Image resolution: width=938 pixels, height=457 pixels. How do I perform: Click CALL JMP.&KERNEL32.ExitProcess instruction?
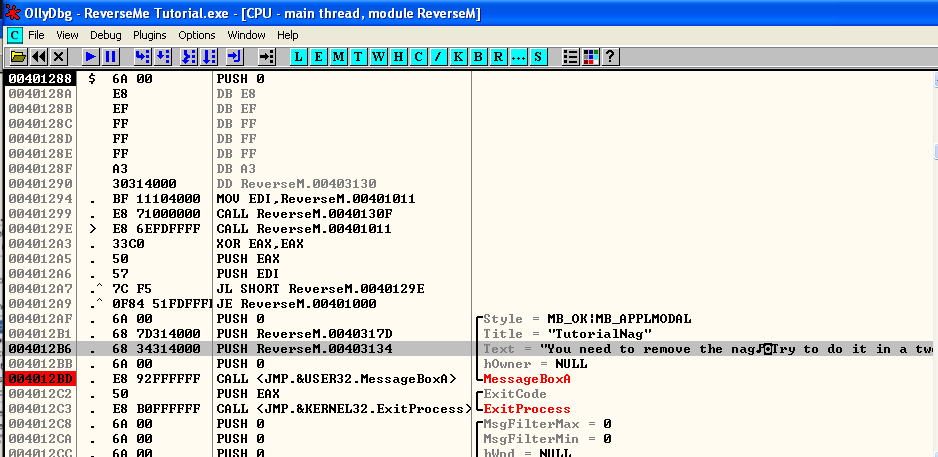pyautogui.click(x=344, y=409)
